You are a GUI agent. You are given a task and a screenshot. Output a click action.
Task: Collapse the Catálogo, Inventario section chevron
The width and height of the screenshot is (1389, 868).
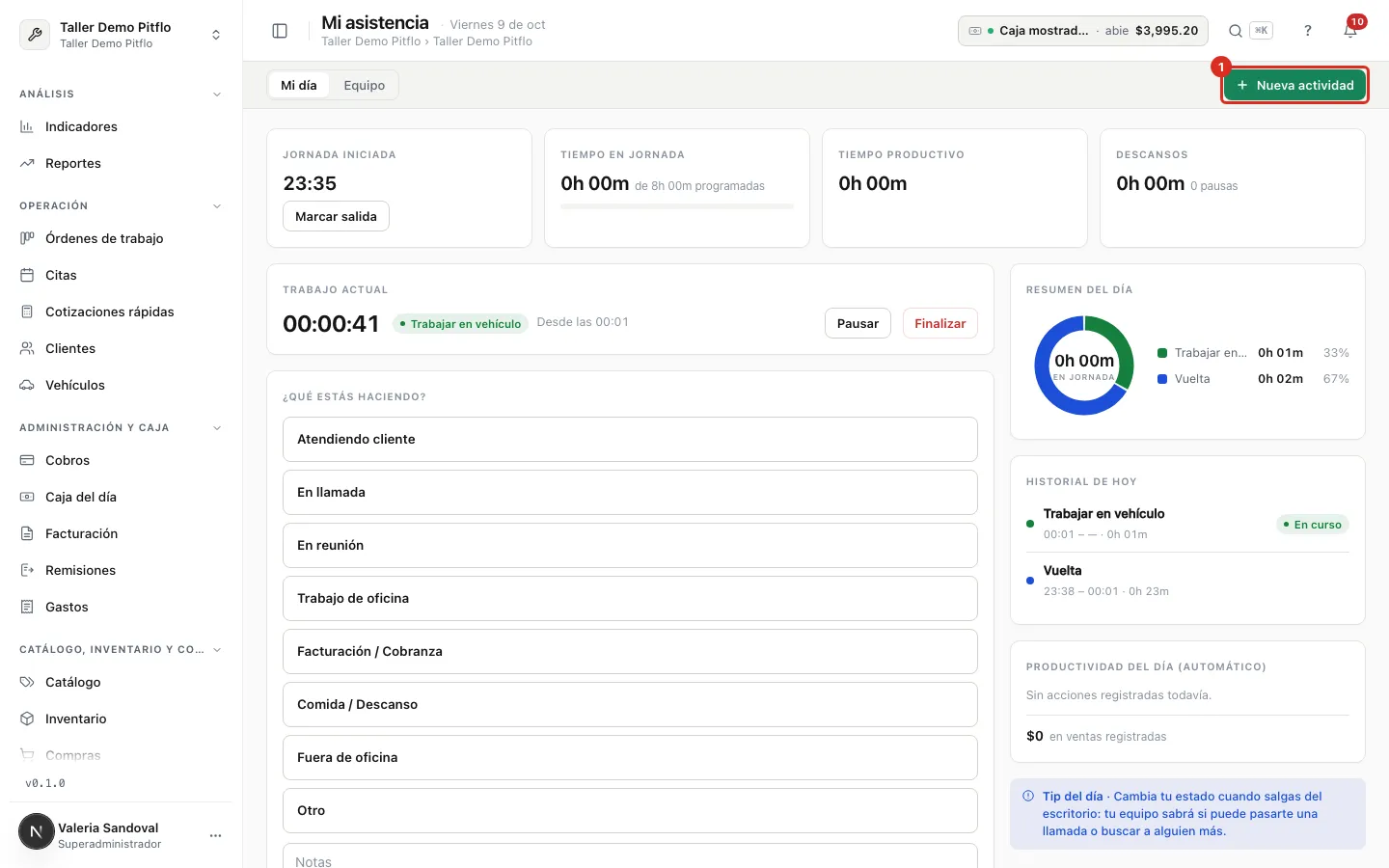(217, 650)
